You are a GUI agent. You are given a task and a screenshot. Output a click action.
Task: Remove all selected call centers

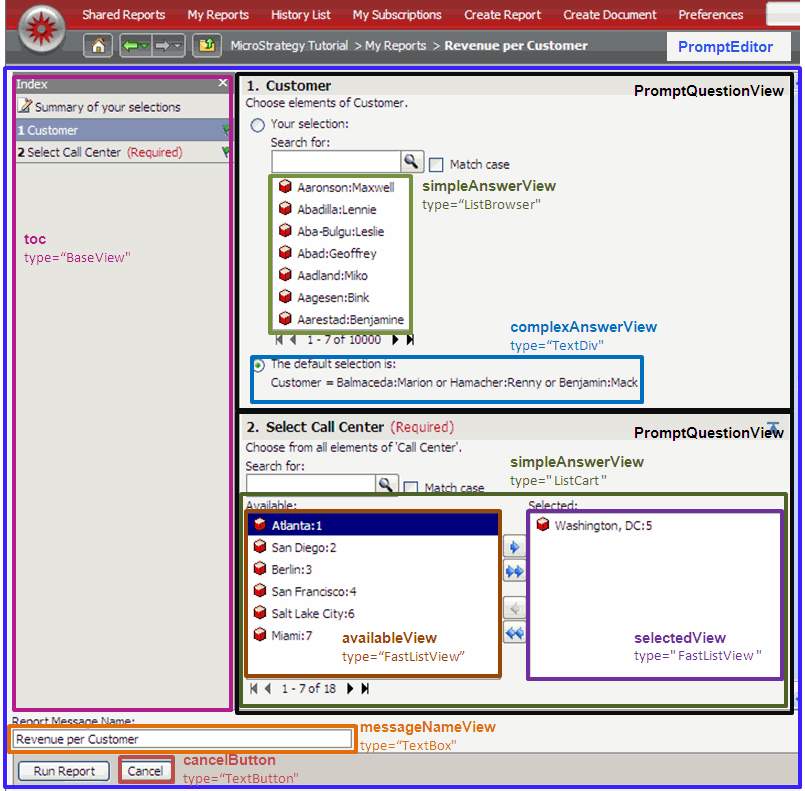point(514,633)
